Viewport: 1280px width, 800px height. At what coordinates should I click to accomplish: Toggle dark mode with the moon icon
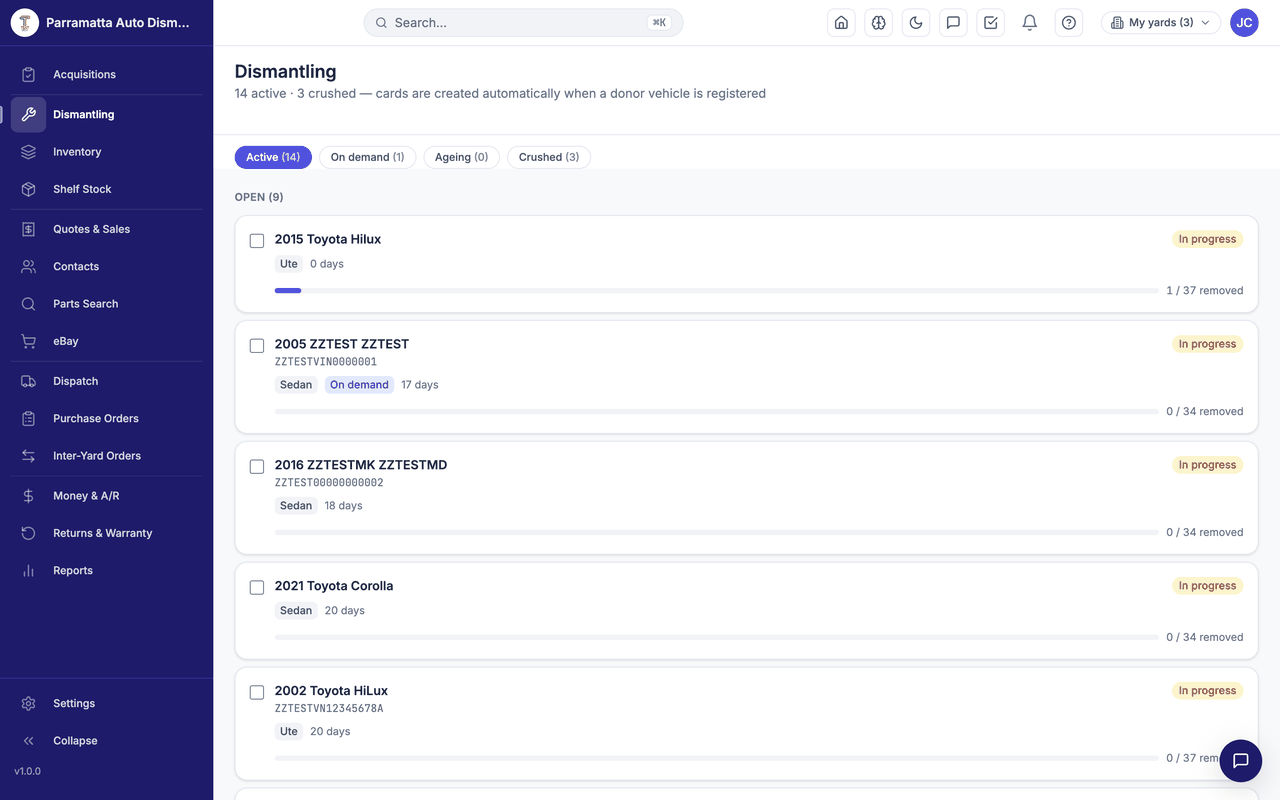pyautogui.click(x=916, y=23)
